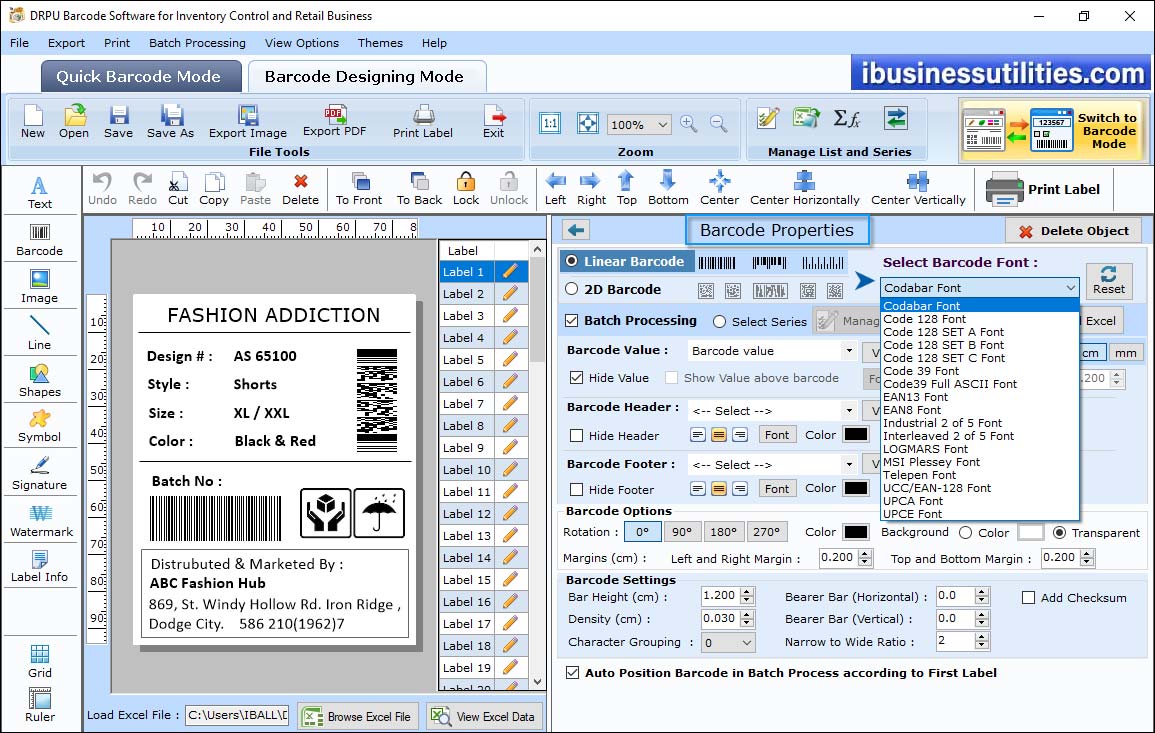
Task: Click Print Label in File Tools
Action: point(423,122)
